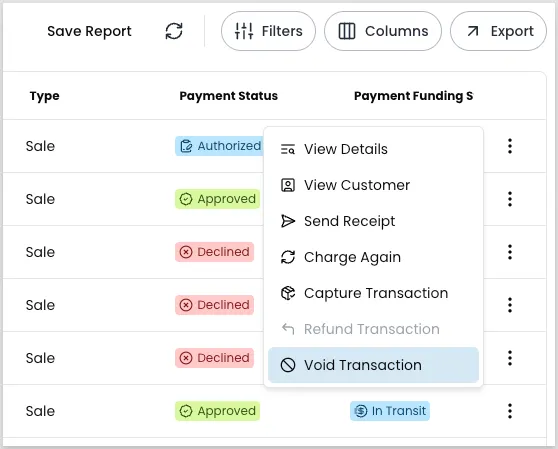Choose Send Receipt in the context menu

click(x=373, y=221)
